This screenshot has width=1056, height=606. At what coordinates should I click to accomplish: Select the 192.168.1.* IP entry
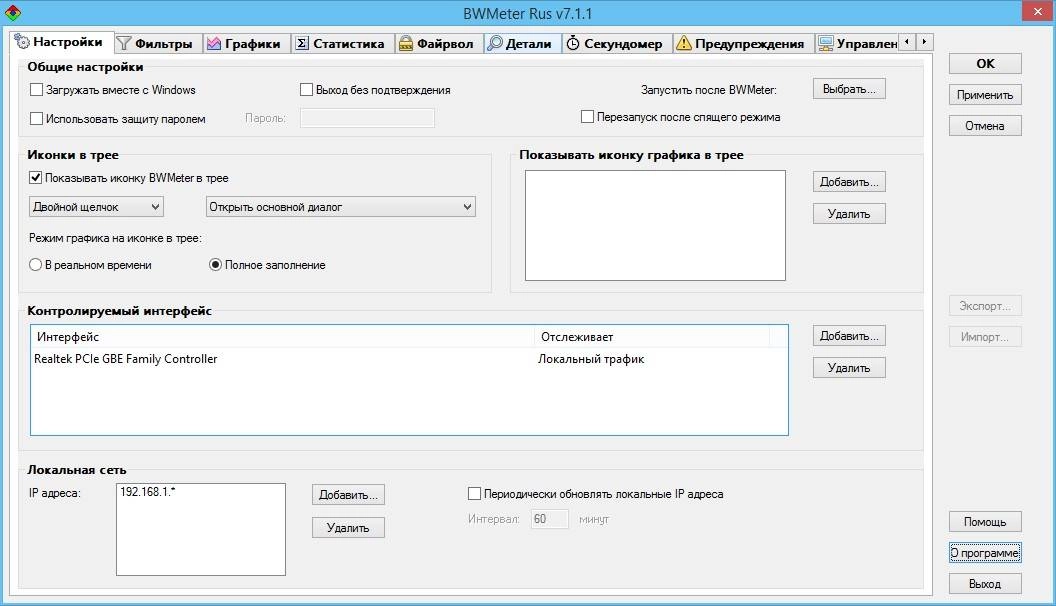point(147,492)
